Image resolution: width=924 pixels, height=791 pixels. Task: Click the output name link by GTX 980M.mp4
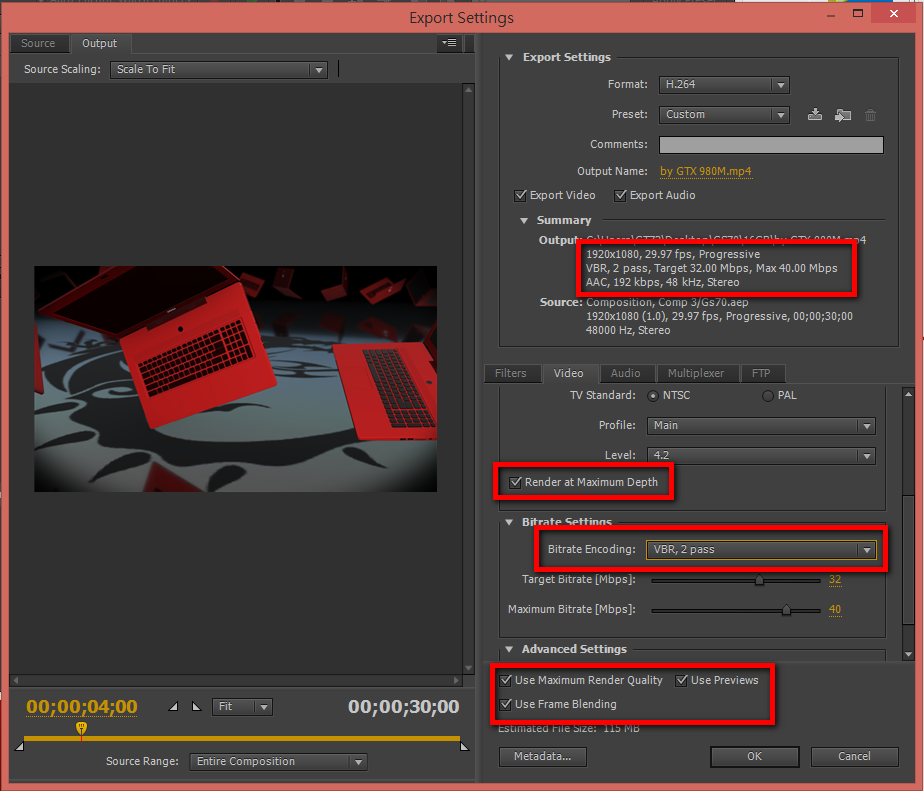click(x=705, y=172)
